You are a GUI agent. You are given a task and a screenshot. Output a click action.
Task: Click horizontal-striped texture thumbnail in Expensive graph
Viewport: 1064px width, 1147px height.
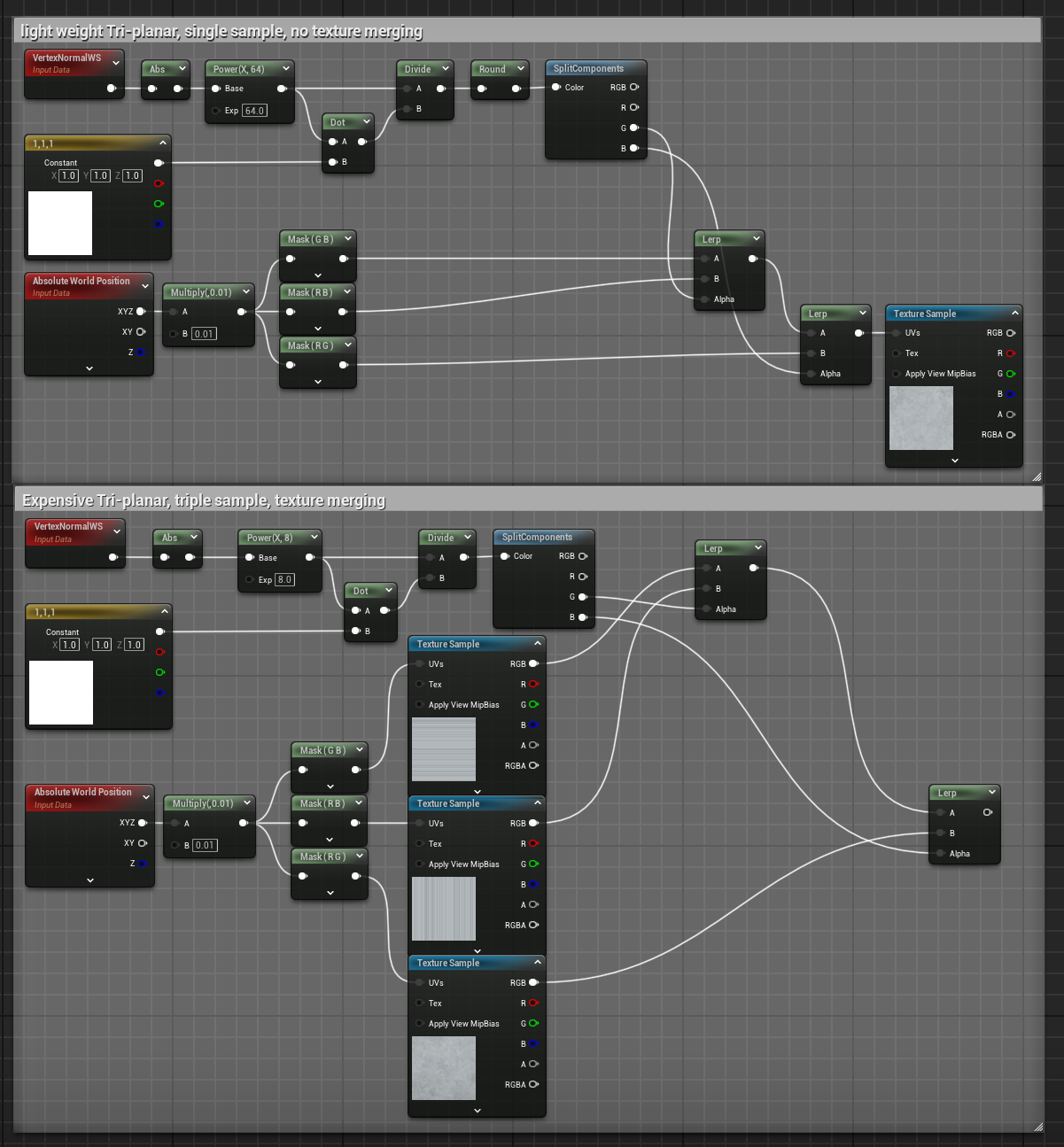pos(444,749)
